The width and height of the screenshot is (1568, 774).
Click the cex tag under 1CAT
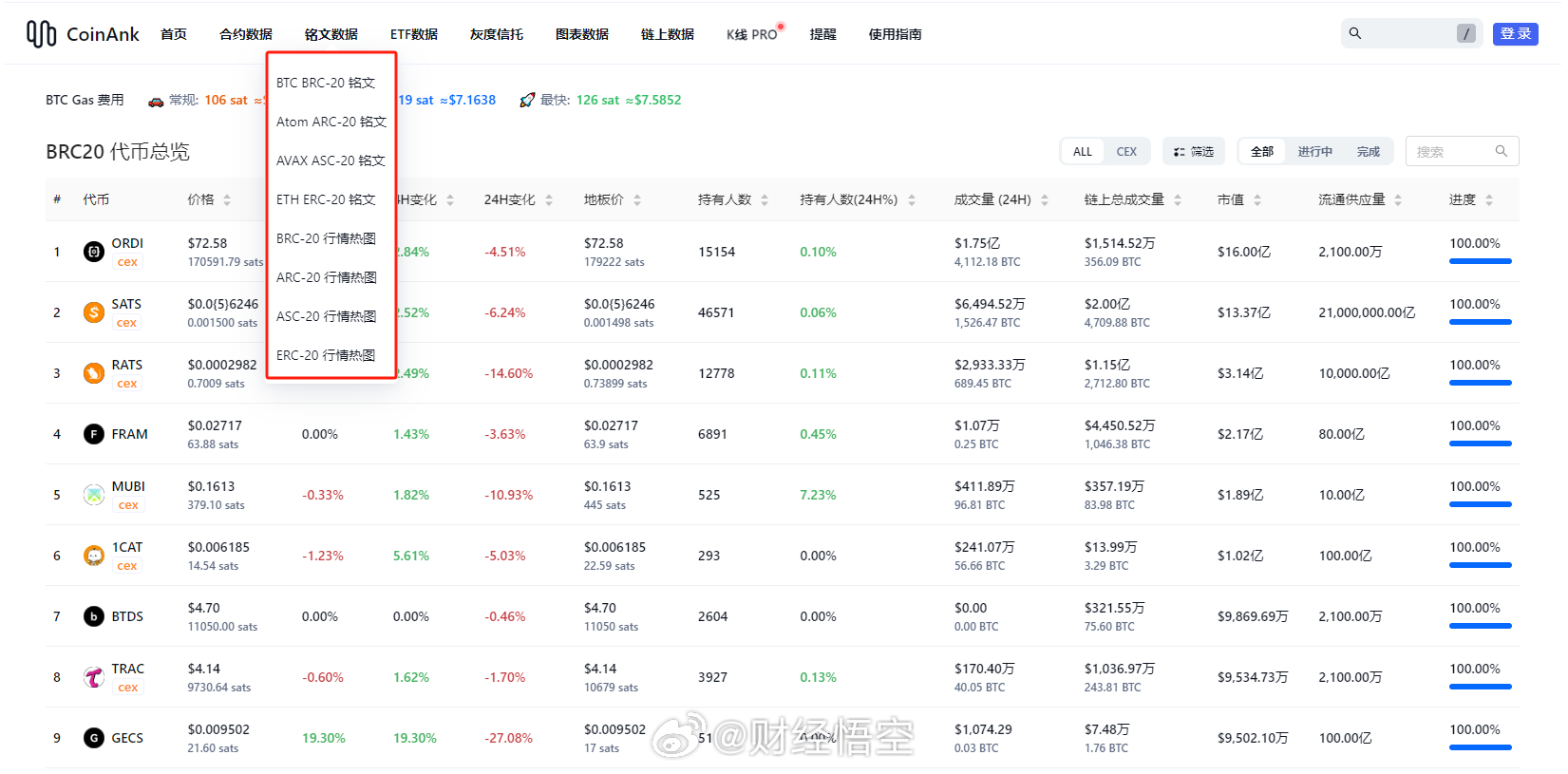click(x=127, y=566)
